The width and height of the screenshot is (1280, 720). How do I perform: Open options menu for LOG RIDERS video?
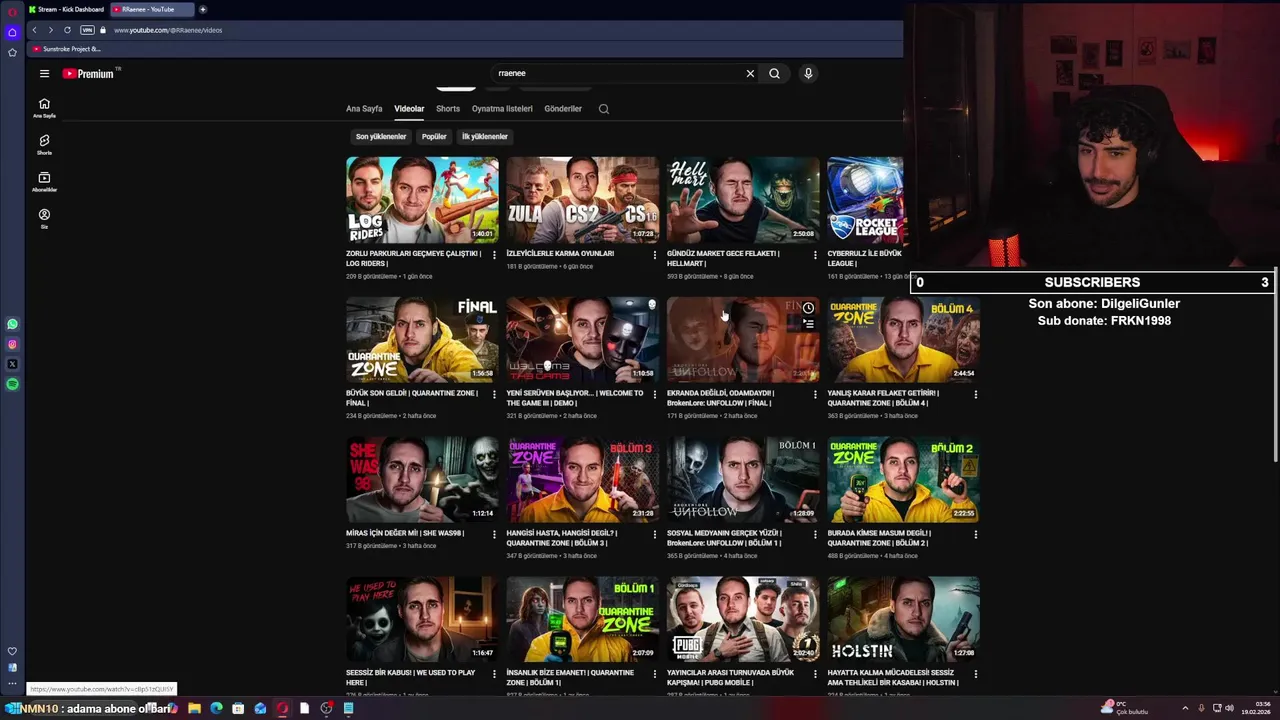click(x=494, y=255)
